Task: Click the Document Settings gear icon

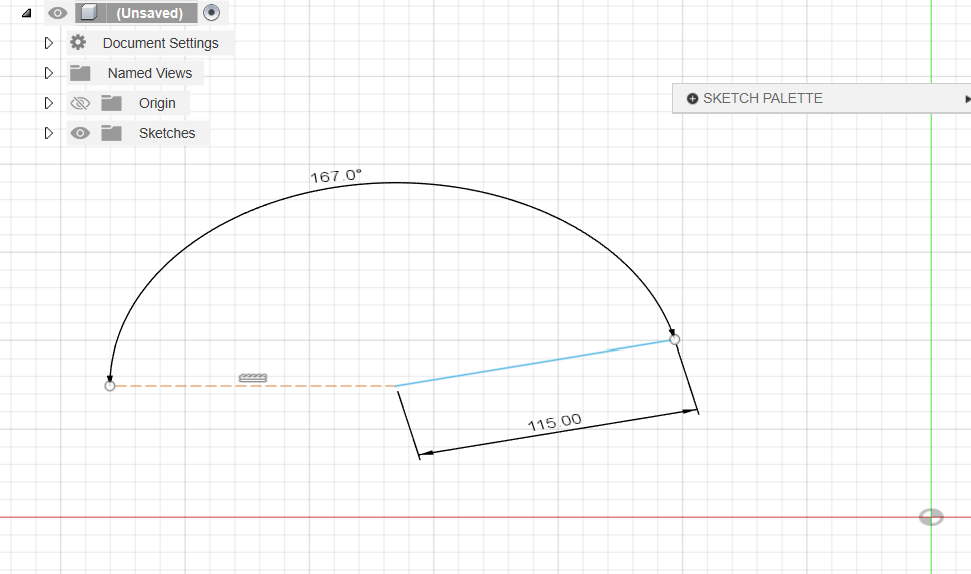Action: (78, 42)
